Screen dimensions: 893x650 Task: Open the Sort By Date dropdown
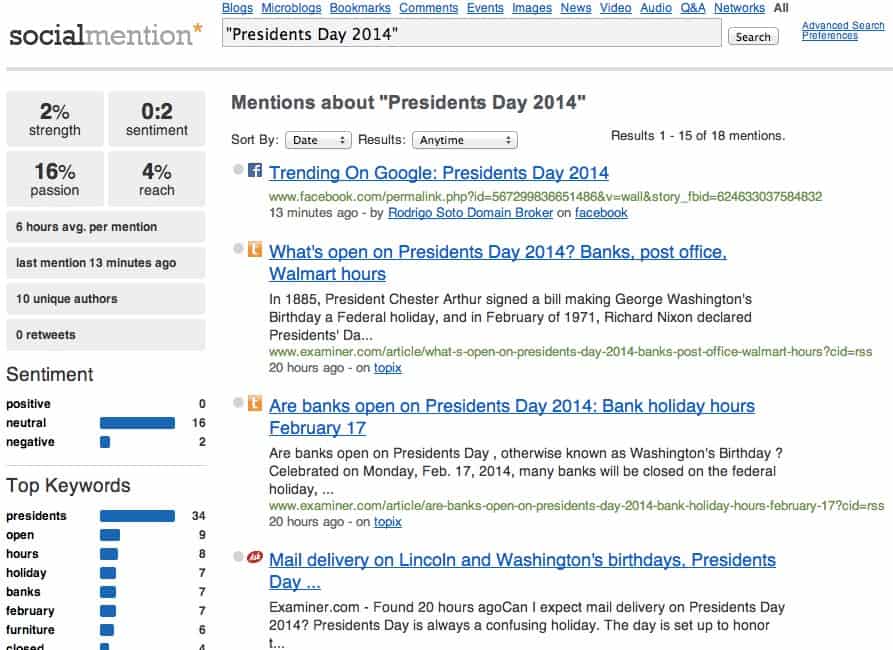point(318,140)
